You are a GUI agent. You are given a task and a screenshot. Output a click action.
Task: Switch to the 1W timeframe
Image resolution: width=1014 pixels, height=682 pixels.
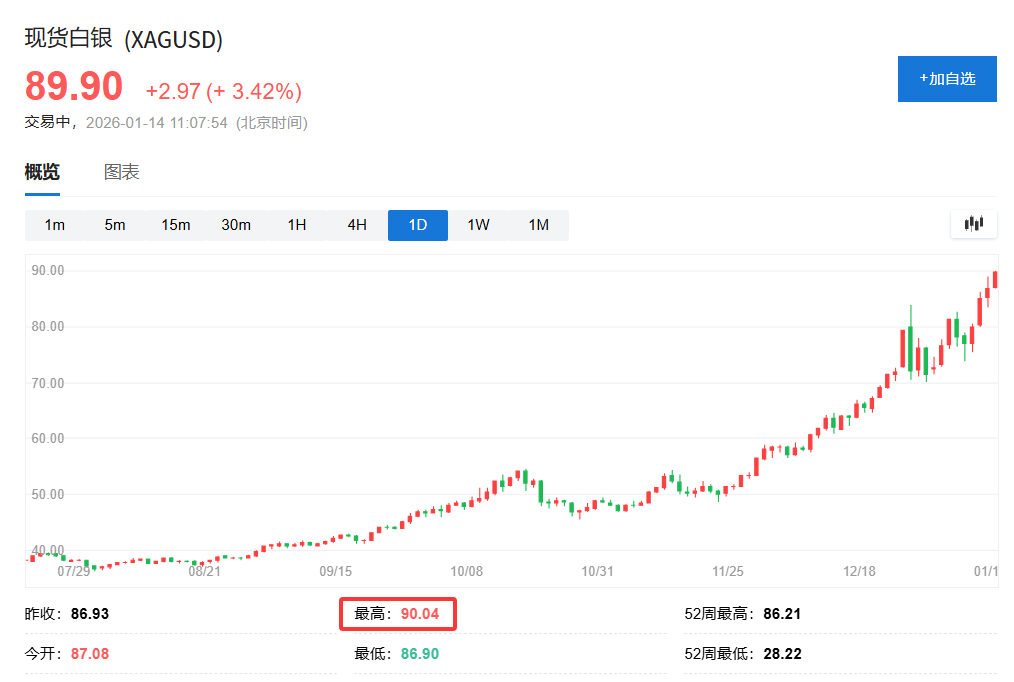tap(478, 224)
